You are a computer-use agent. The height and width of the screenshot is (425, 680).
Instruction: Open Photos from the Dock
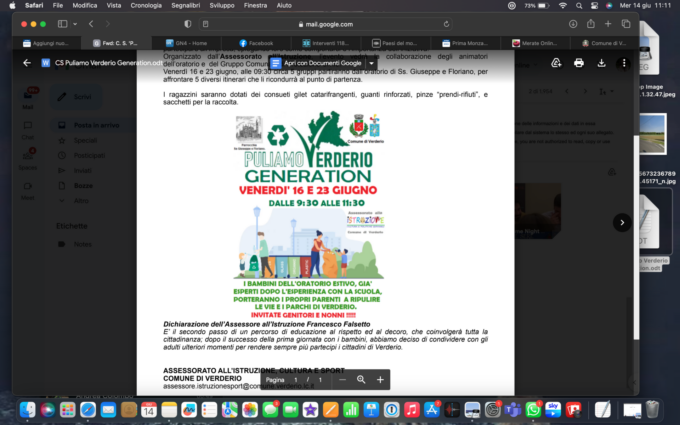(250, 409)
